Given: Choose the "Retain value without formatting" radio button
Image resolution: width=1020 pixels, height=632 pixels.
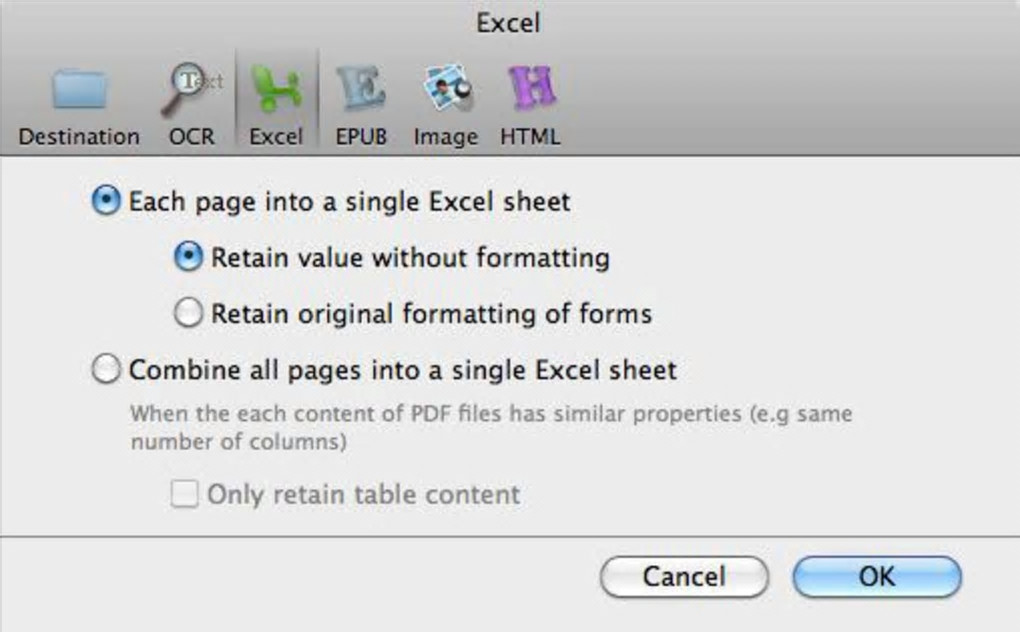Looking at the screenshot, I should 187,258.
